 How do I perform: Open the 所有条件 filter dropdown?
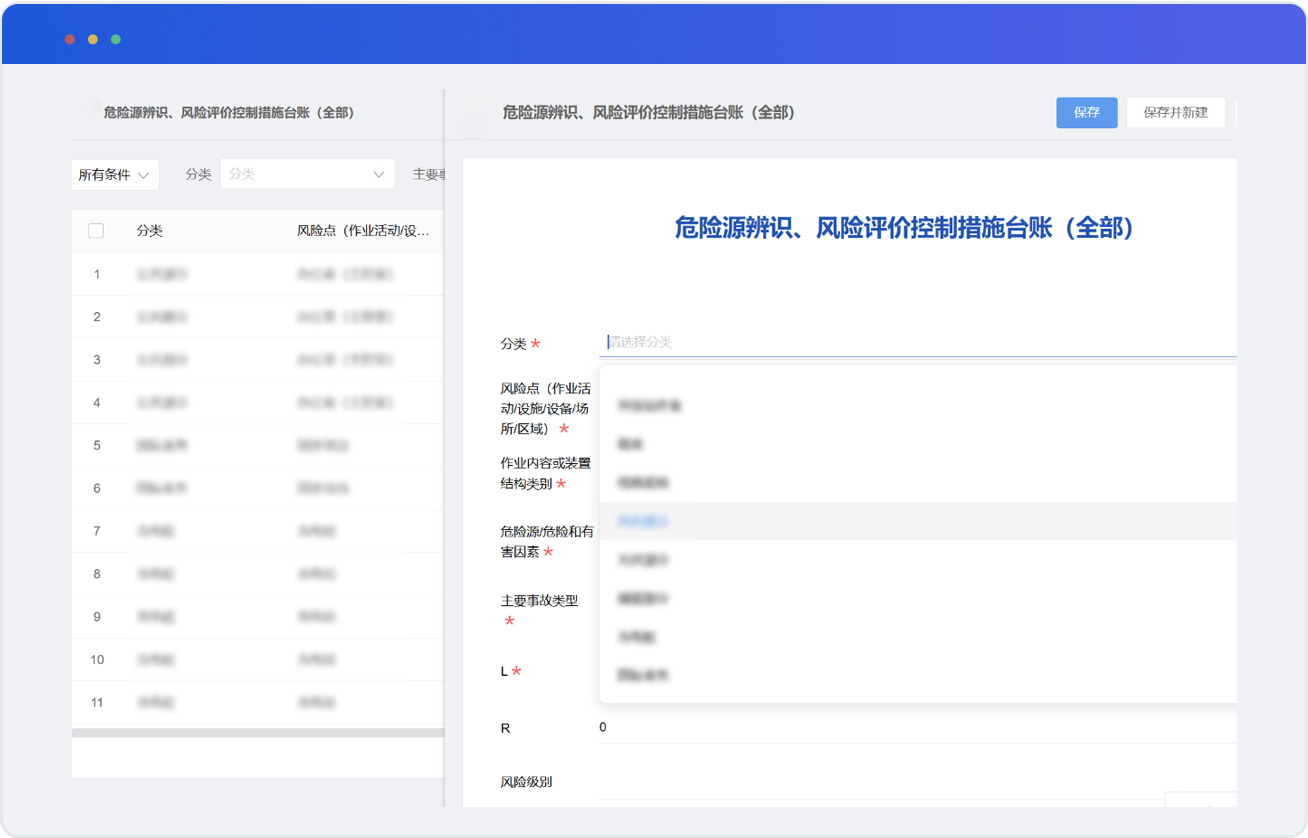coord(115,175)
